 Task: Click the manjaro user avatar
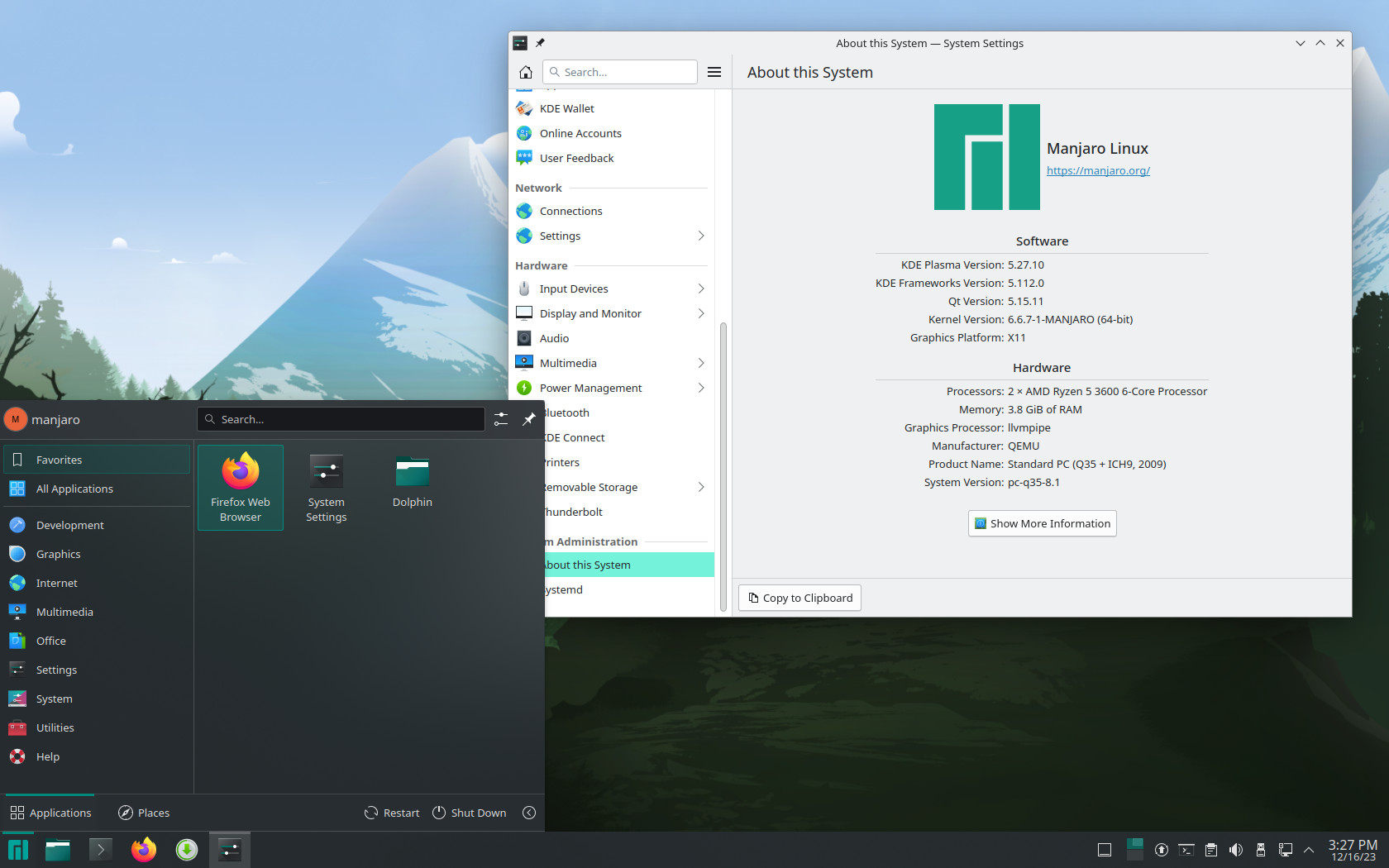[x=16, y=419]
